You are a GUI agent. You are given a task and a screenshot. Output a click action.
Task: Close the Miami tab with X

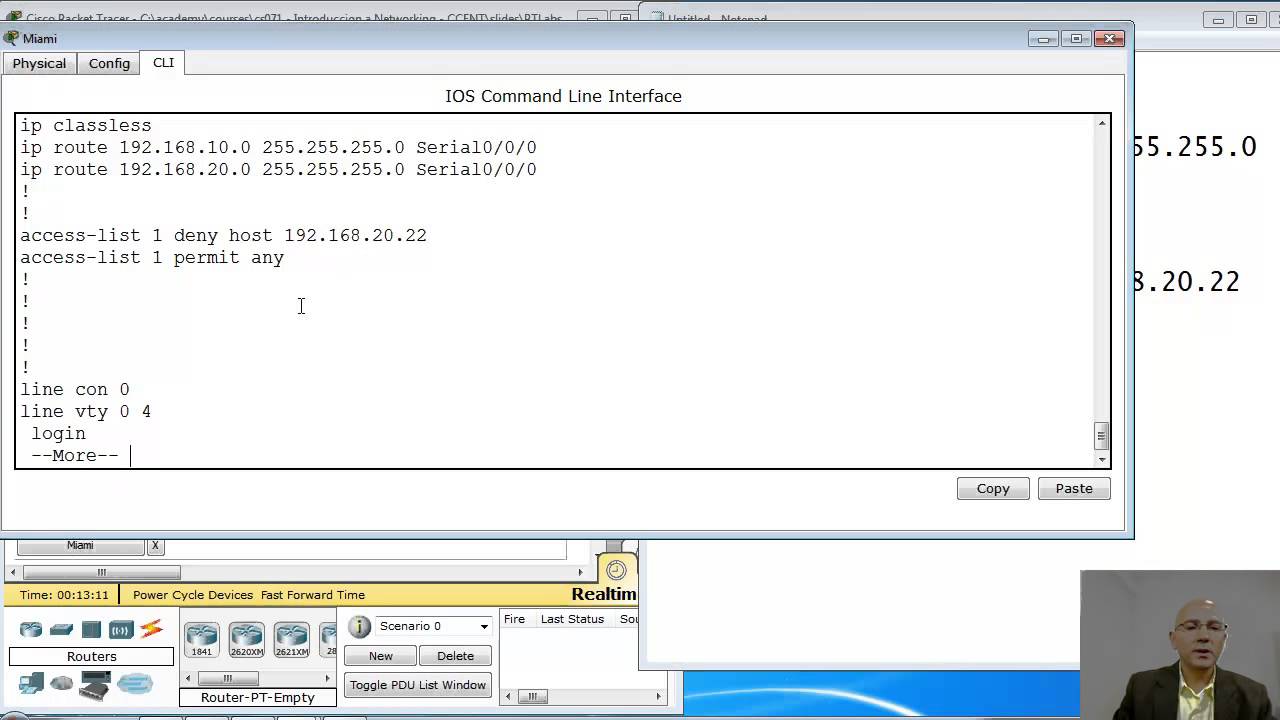pos(155,546)
